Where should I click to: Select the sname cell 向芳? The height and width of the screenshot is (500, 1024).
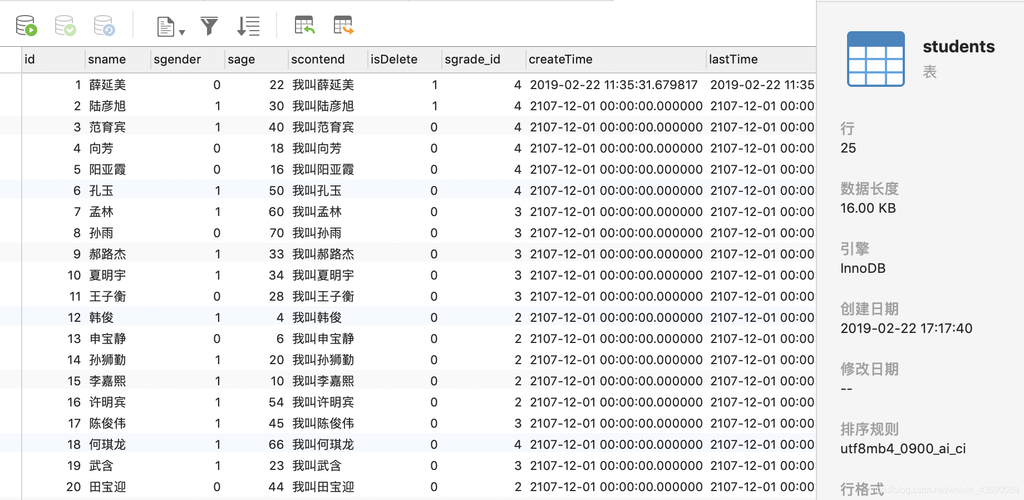pos(101,148)
